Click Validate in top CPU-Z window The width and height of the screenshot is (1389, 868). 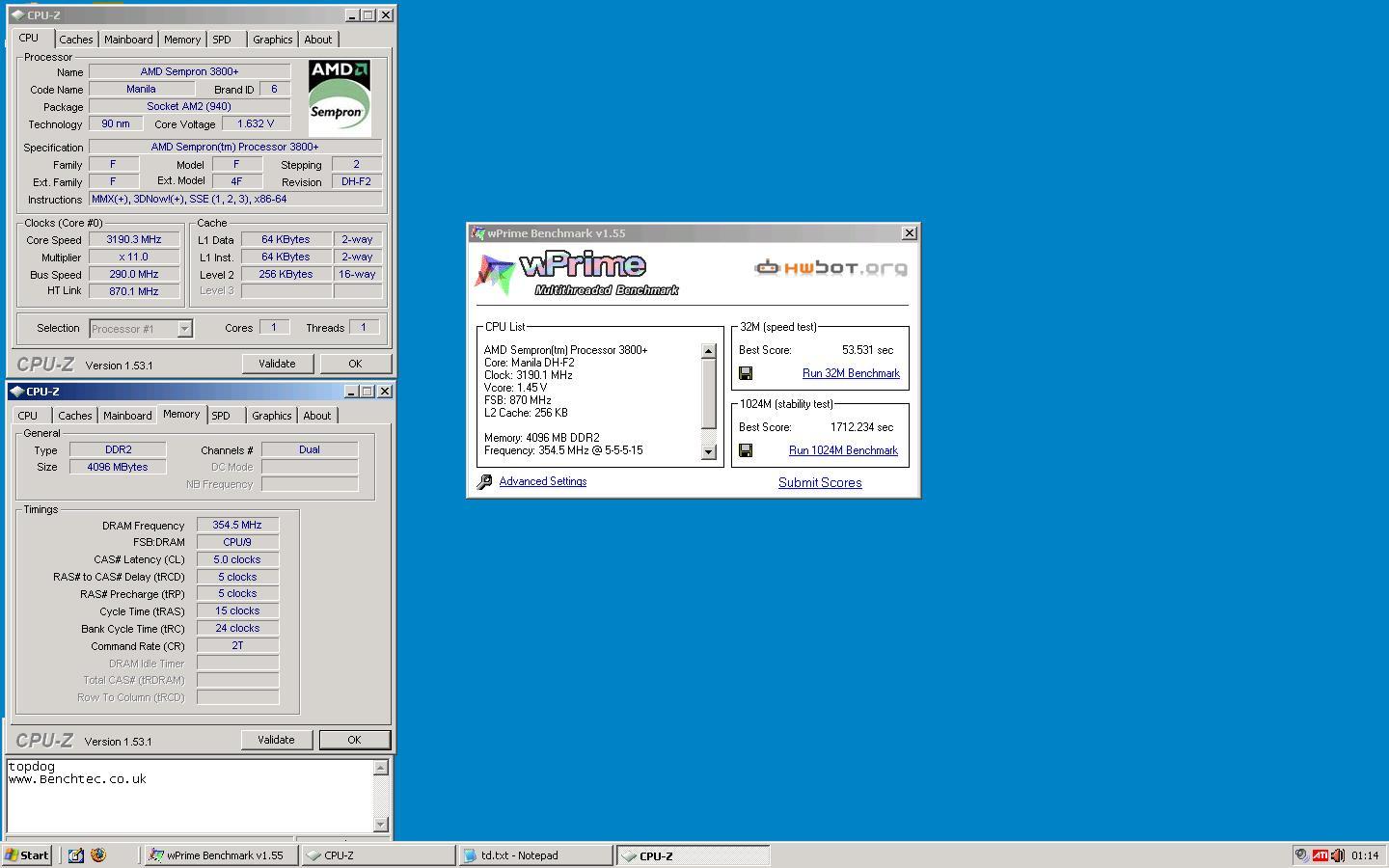tap(277, 364)
